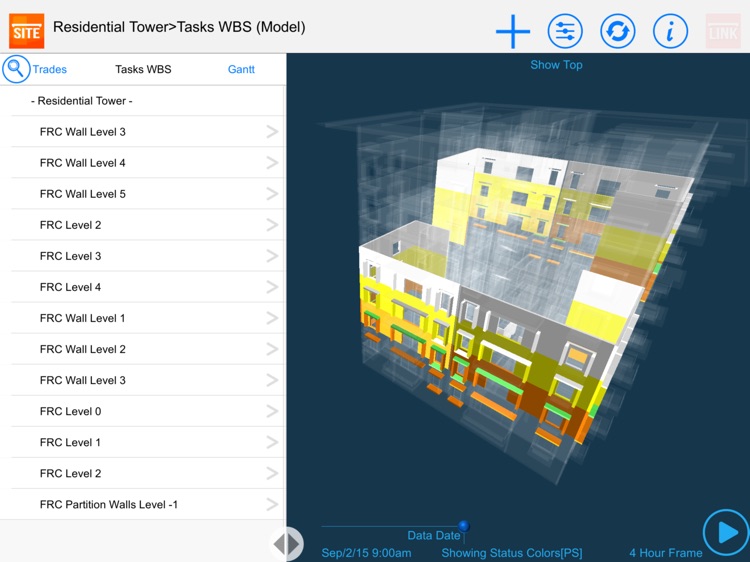Screen dimensions: 750x562
Task: Refresh the model with the sync icon
Action: pyautogui.click(x=618, y=32)
